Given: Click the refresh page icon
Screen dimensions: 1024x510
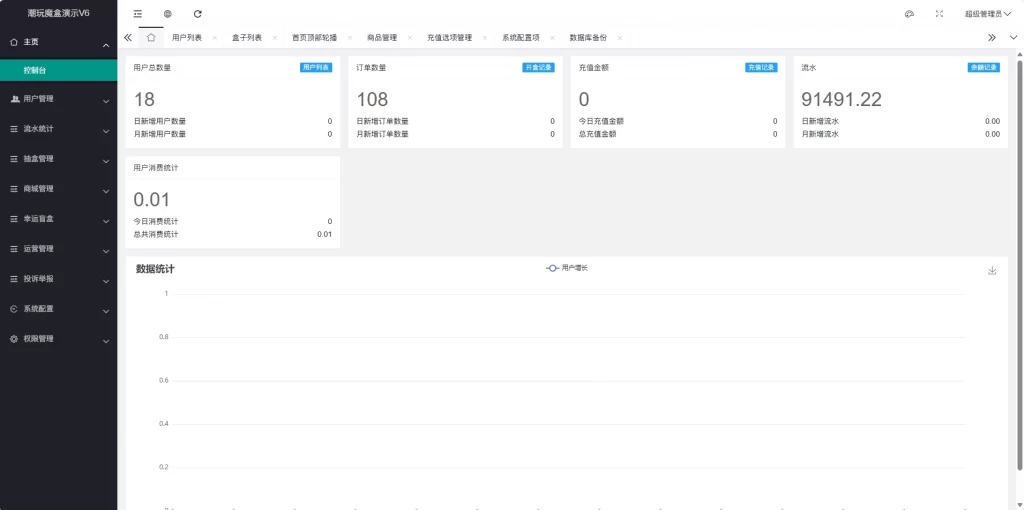Looking at the screenshot, I should [x=197, y=14].
